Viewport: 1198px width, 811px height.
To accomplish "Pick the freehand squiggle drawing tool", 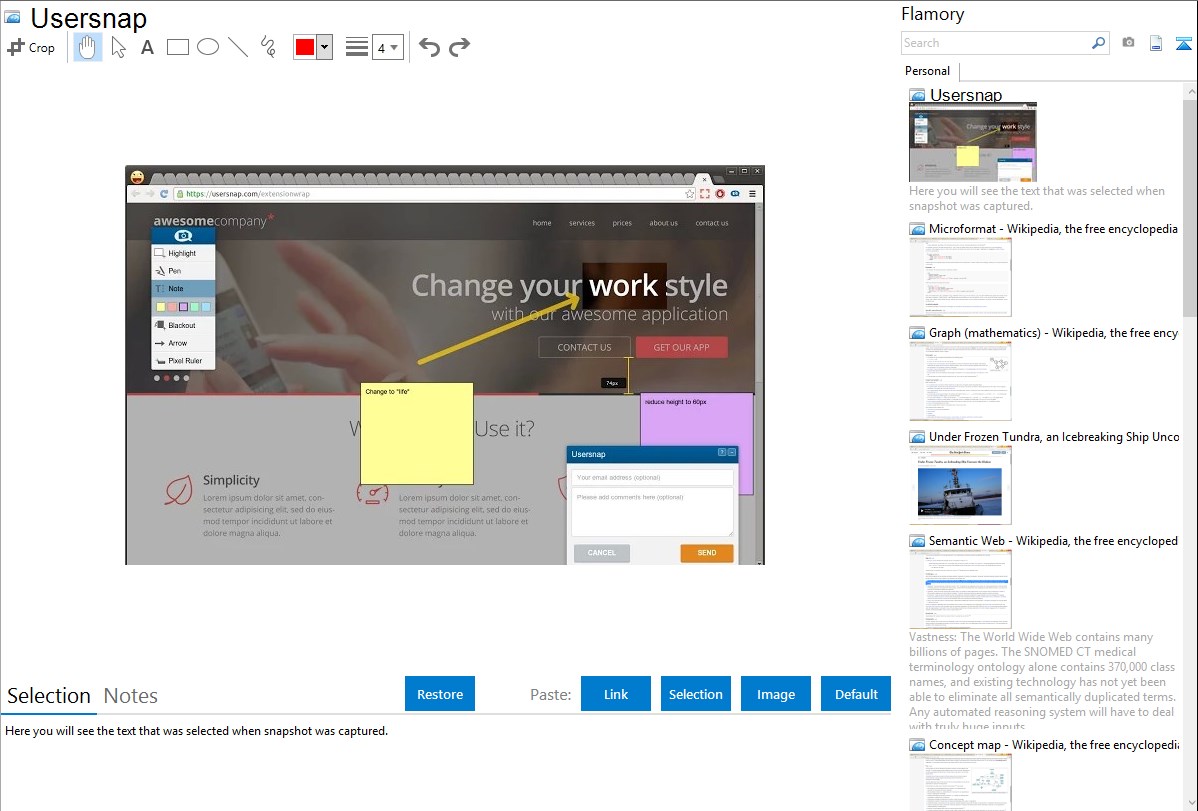I will (268, 47).
